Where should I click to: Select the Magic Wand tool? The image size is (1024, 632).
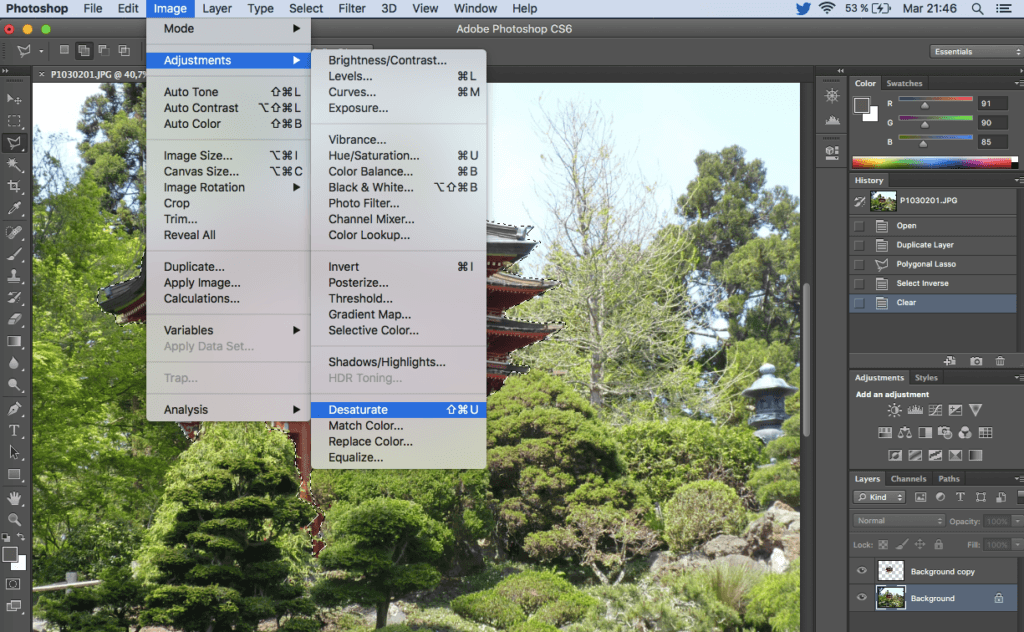15,165
